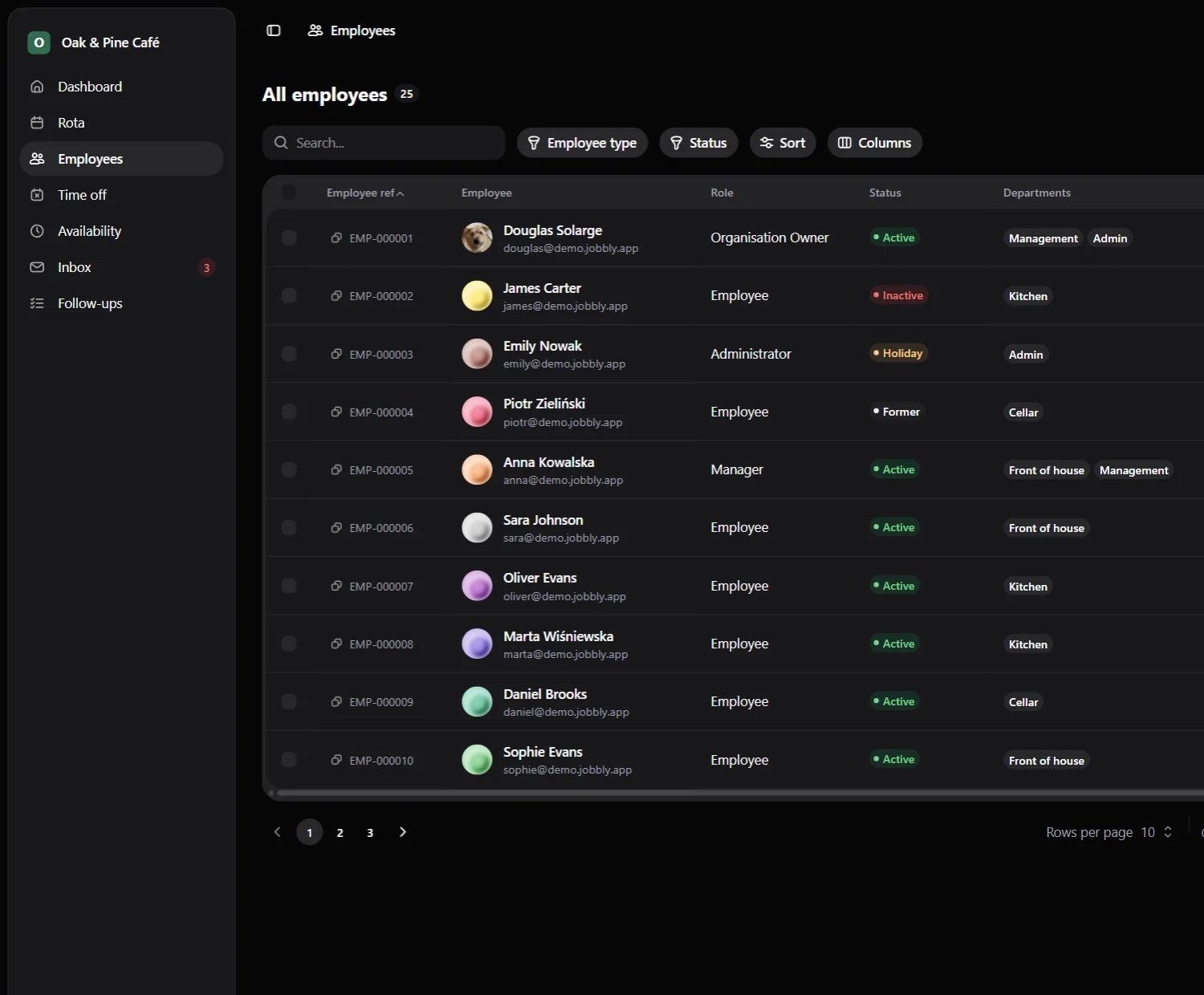
Task: Open the Employee type filter
Action: (582, 143)
